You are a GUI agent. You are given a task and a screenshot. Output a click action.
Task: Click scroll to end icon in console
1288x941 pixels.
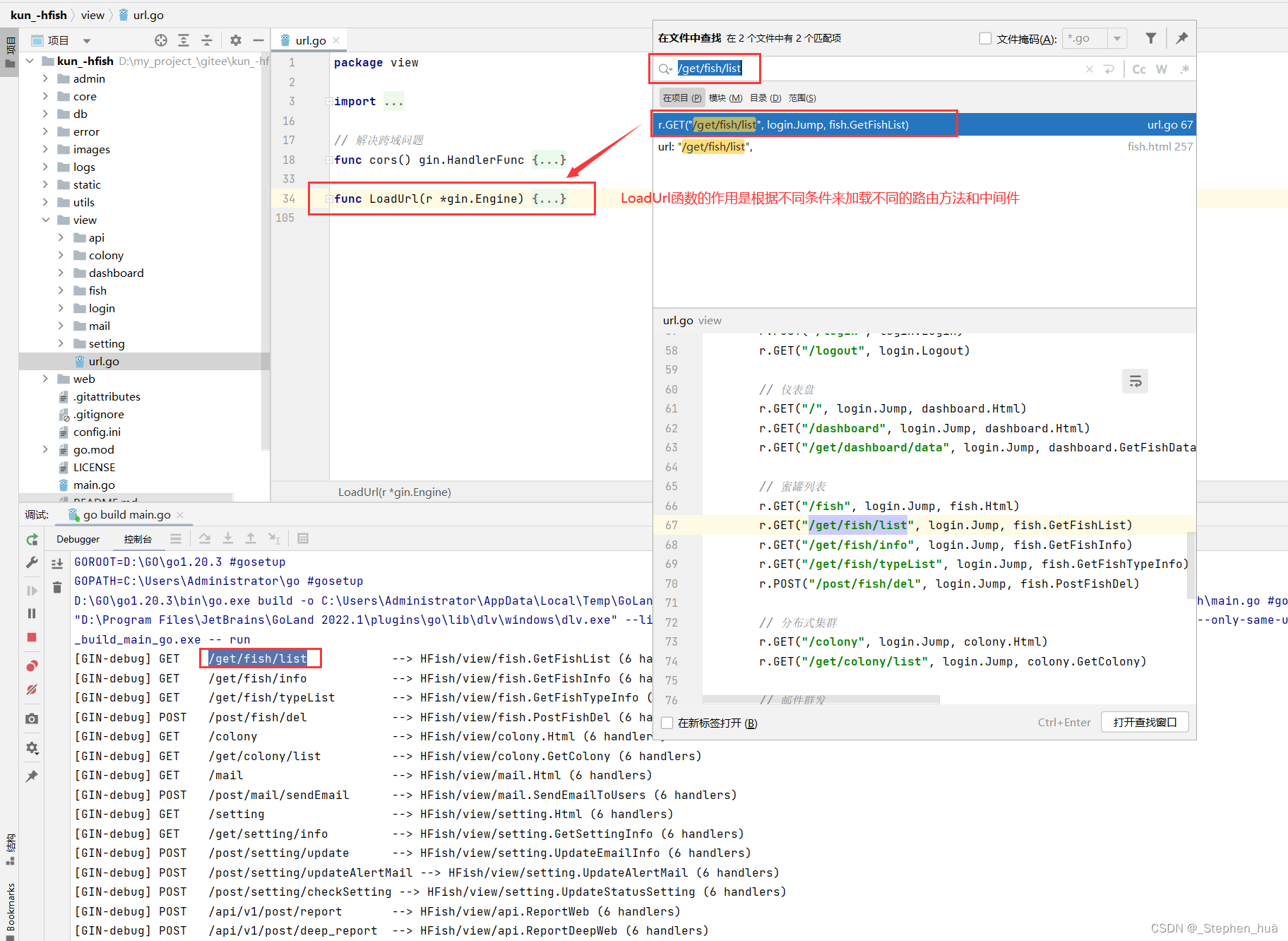click(x=57, y=563)
